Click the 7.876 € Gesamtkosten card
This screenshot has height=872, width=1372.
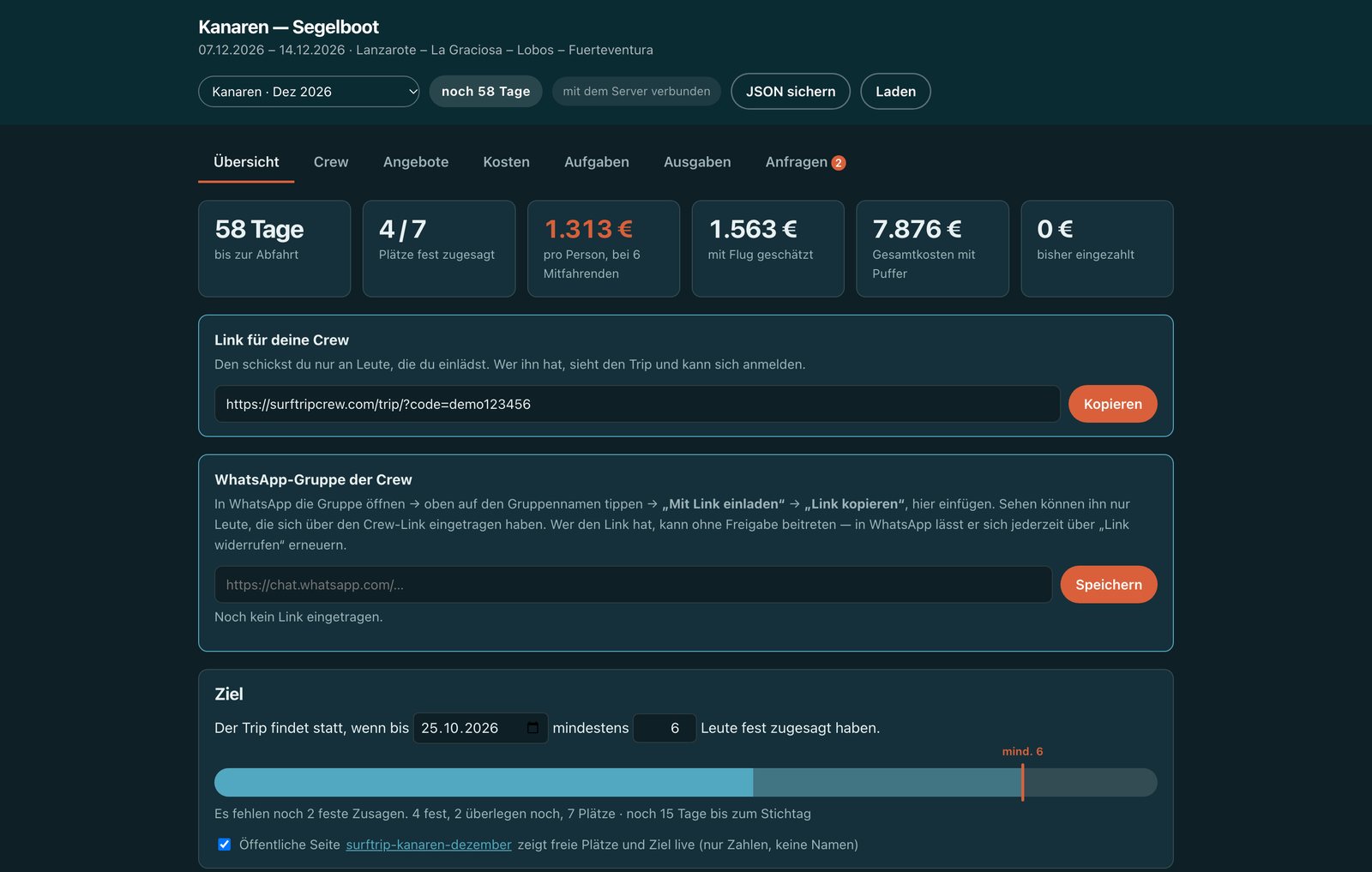coord(933,249)
